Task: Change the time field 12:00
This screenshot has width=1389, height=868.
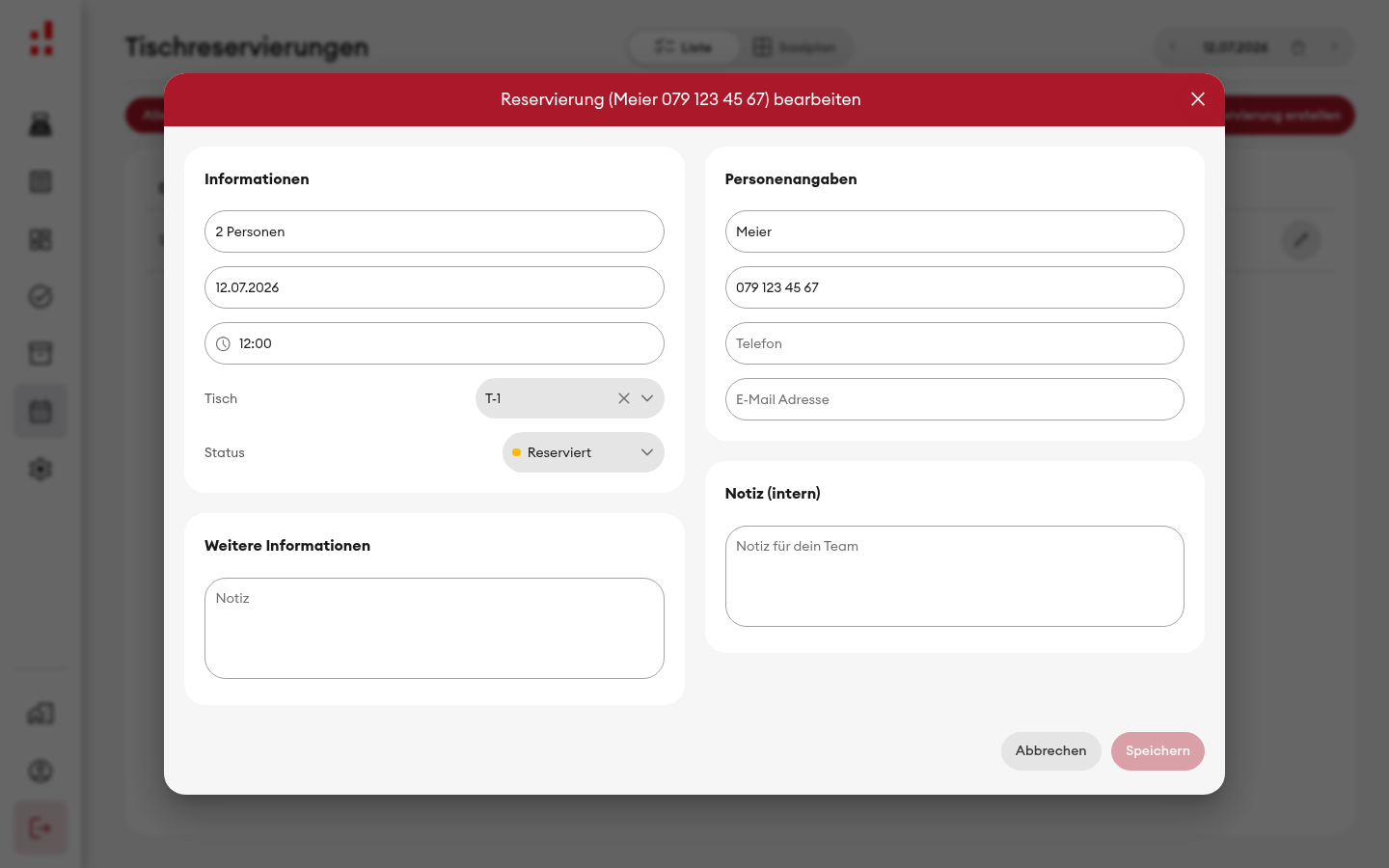Action: coord(434,343)
